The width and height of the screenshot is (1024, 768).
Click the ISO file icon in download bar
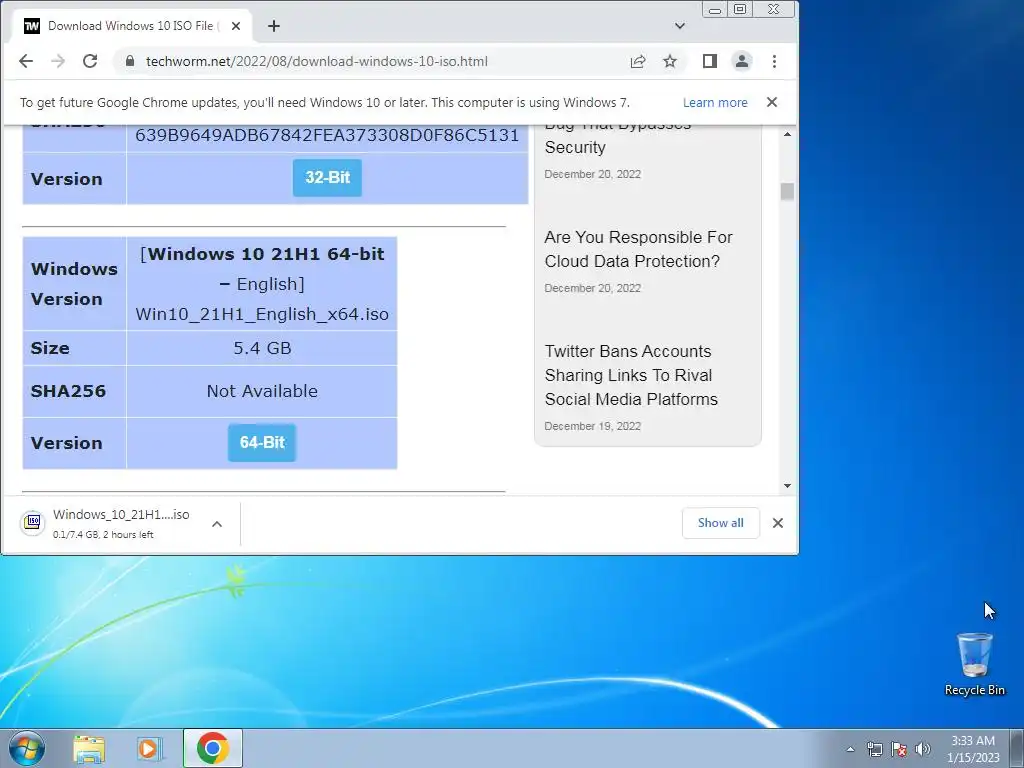tap(33, 522)
